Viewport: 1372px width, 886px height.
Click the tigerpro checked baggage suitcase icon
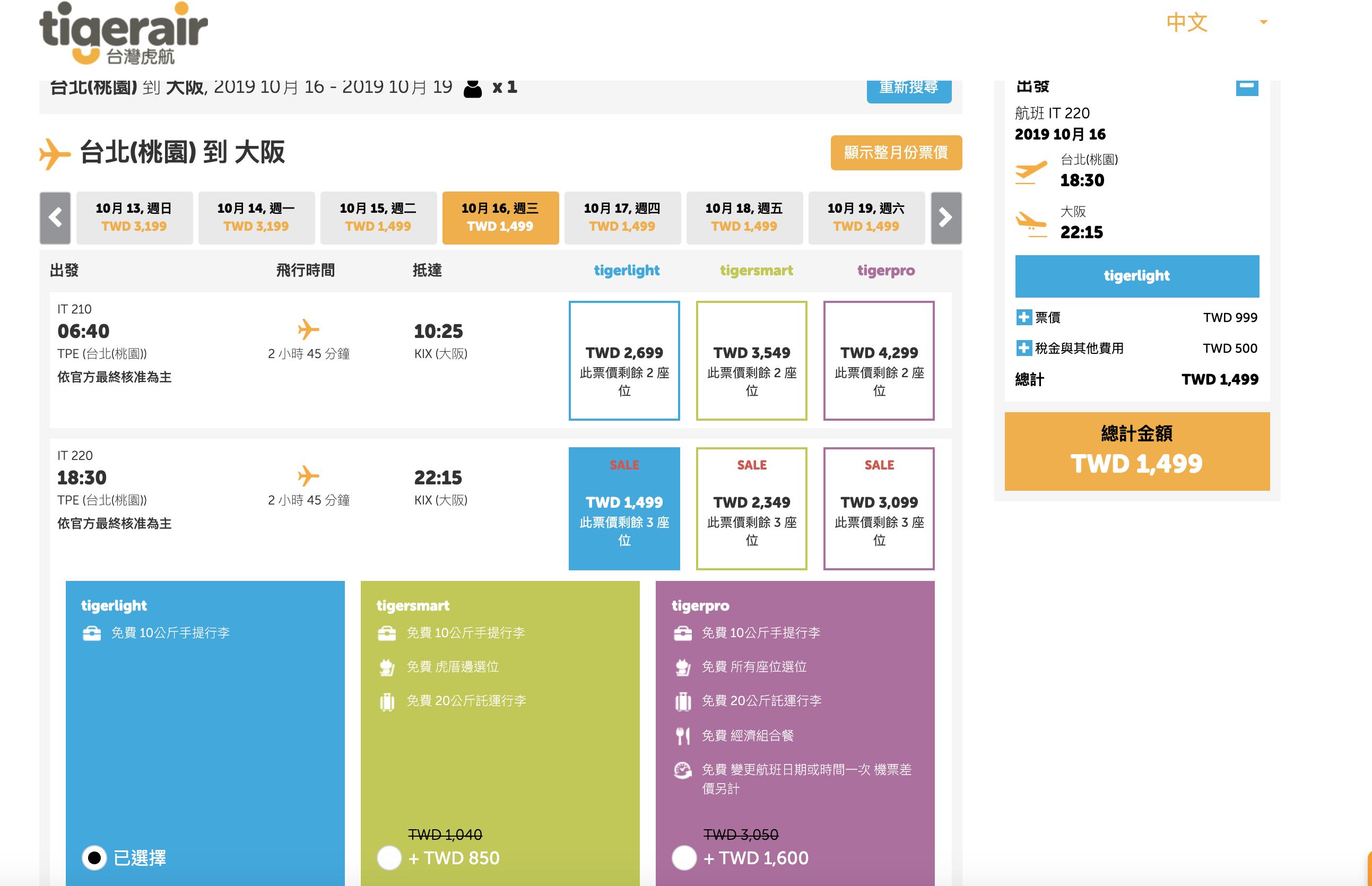[x=683, y=701]
